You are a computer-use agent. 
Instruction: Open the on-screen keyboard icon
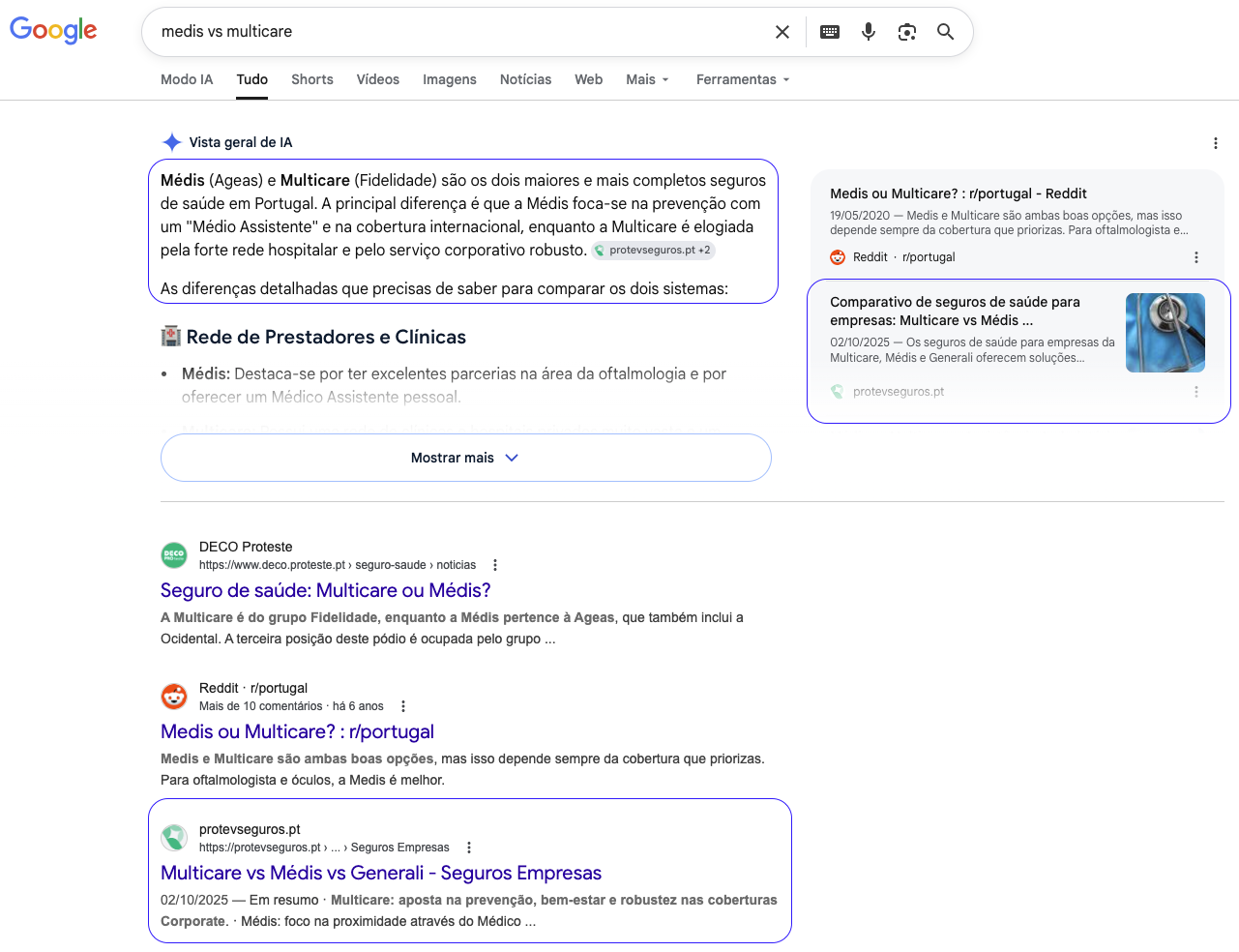(x=830, y=32)
